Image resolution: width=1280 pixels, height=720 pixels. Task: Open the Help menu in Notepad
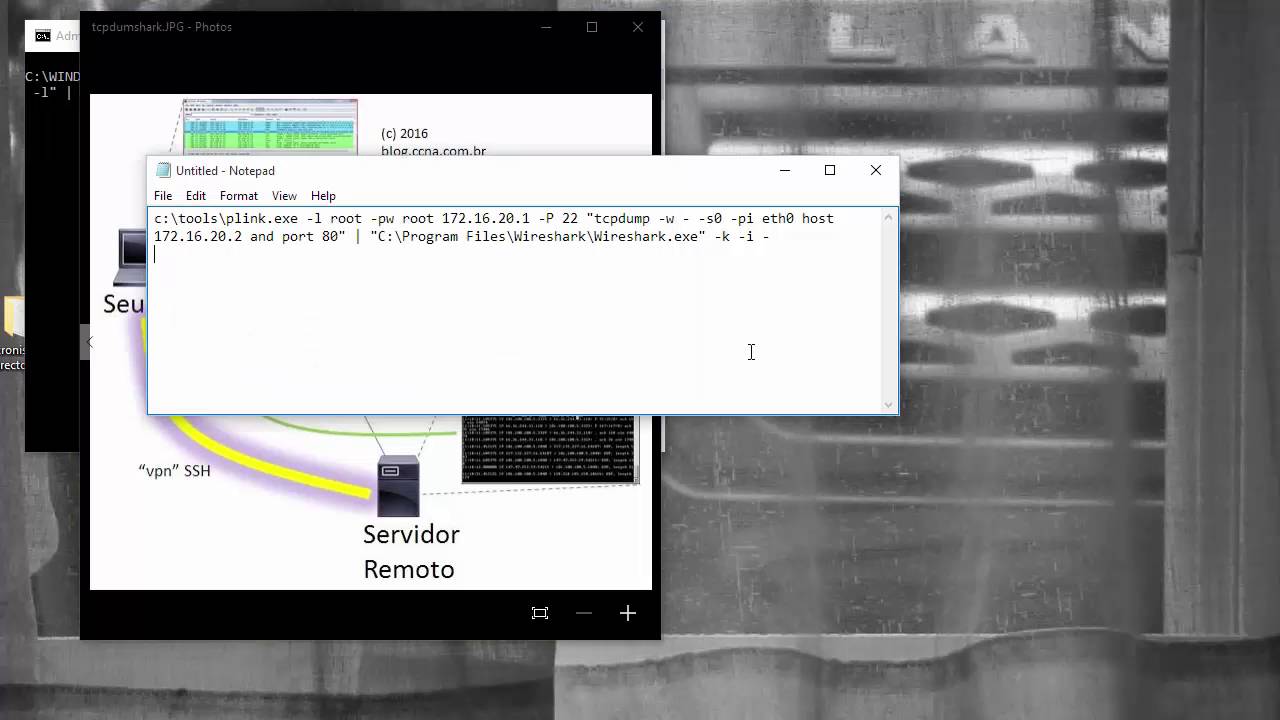coord(323,196)
